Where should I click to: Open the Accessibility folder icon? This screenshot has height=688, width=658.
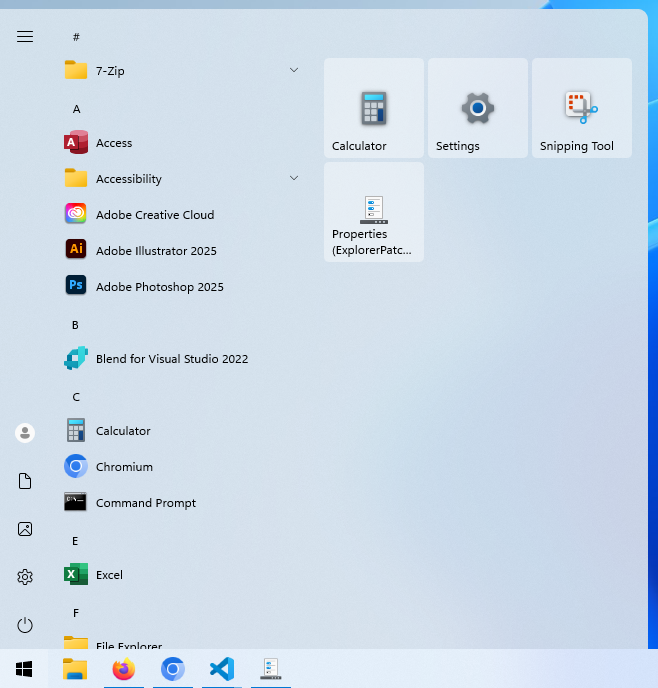pos(76,178)
